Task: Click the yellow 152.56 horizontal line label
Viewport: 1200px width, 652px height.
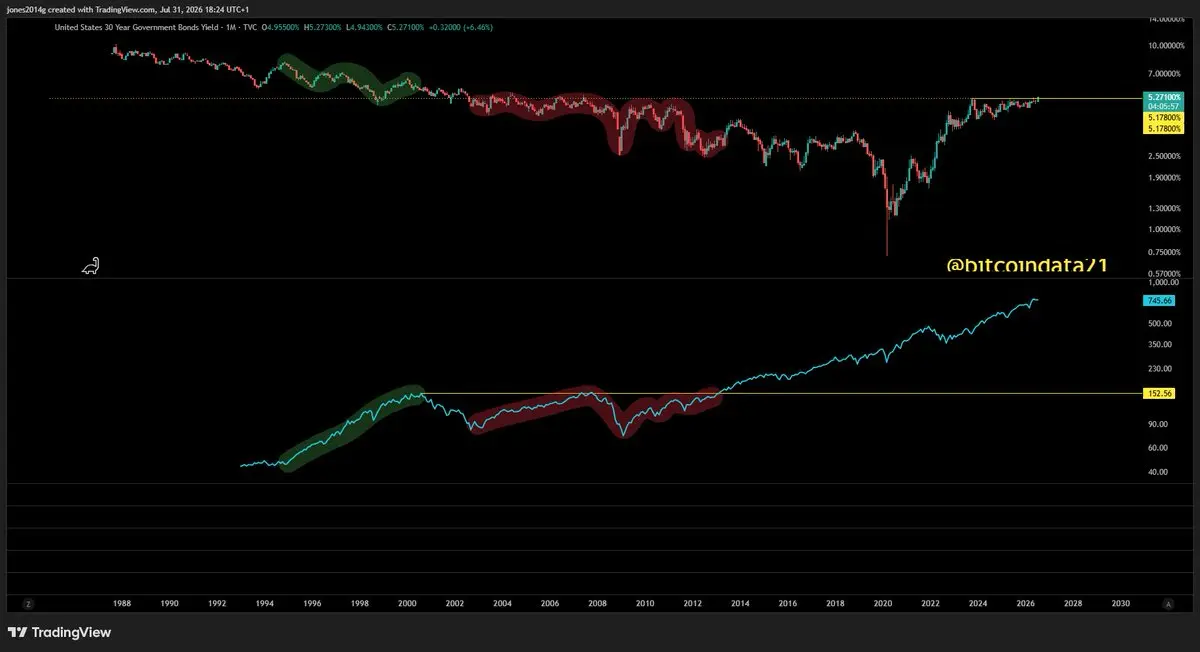Action: pyautogui.click(x=1158, y=394)
